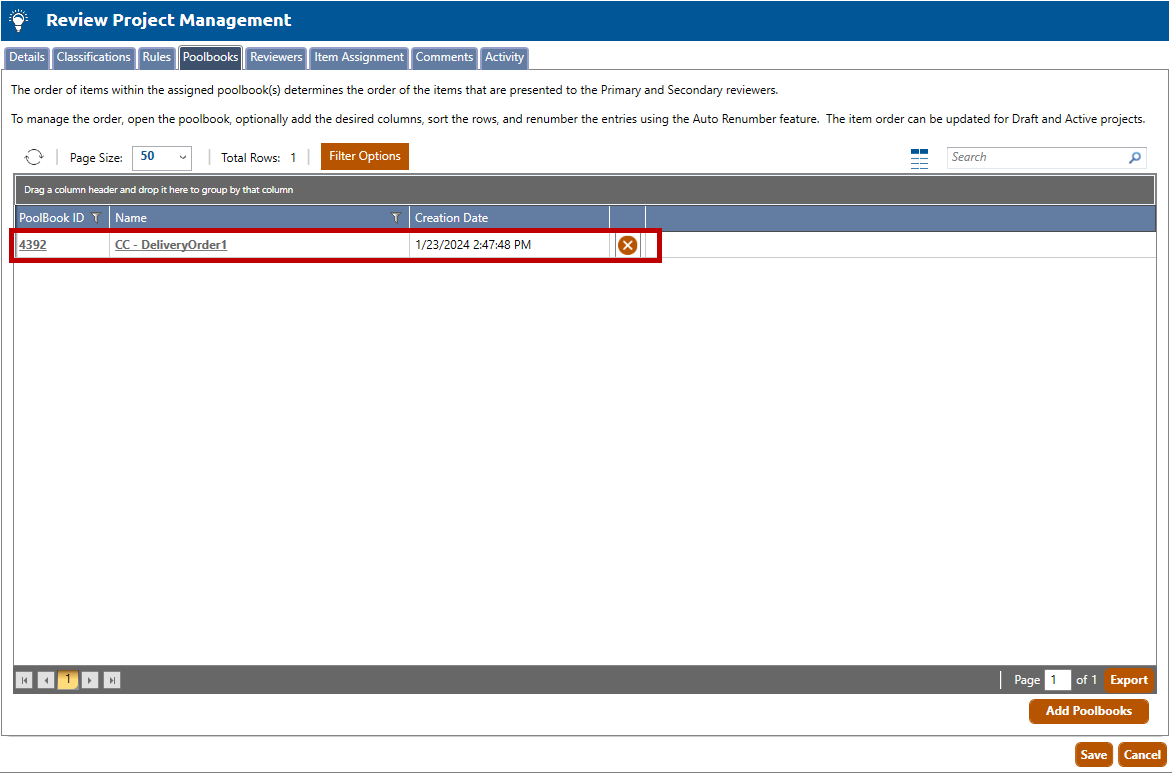Click the grid column layout icon
This screenshot has width=1172, height=773.
click(x=919, y=158)
